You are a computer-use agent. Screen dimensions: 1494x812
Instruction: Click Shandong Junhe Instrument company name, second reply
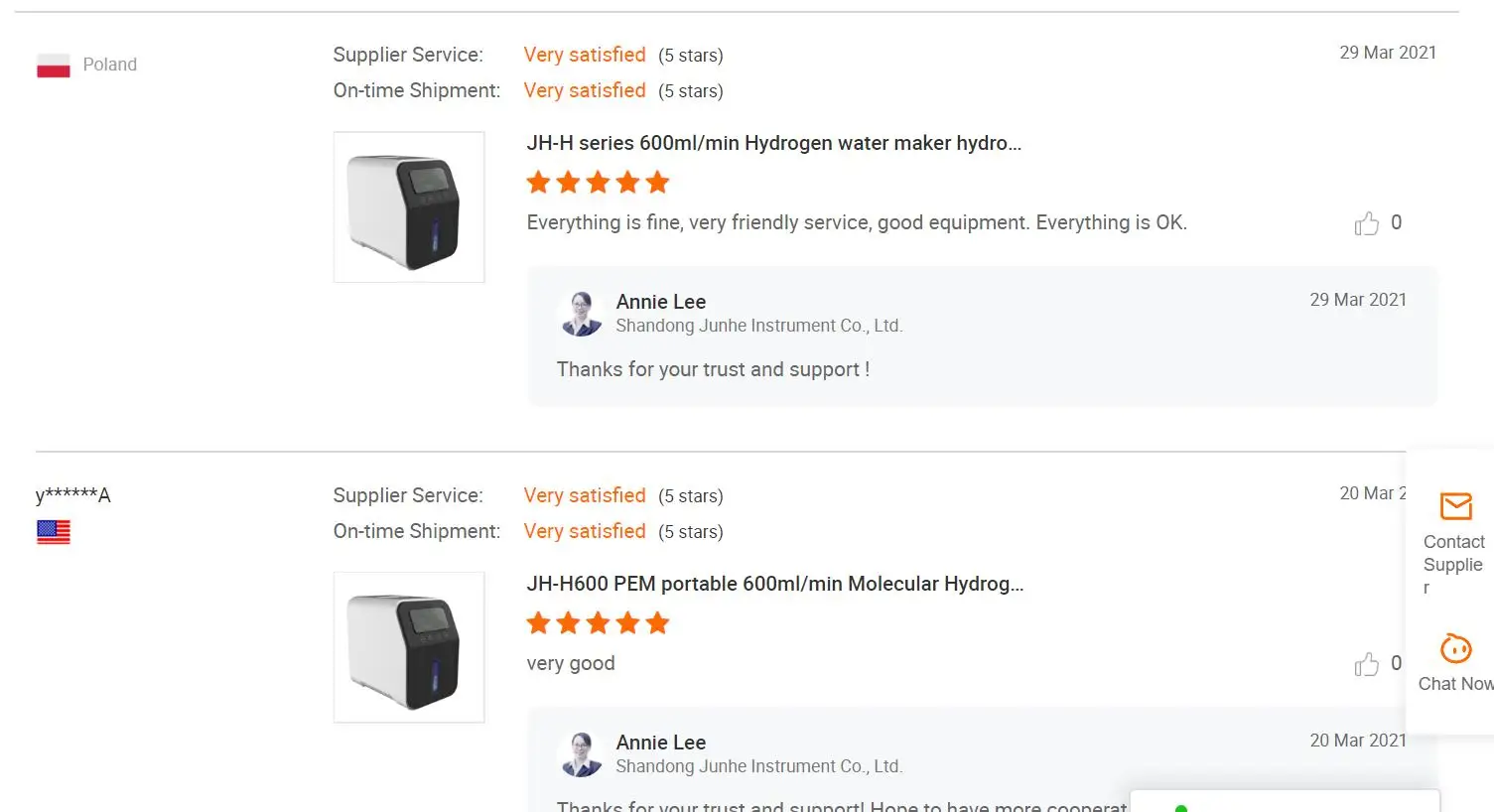click(758, 766)
